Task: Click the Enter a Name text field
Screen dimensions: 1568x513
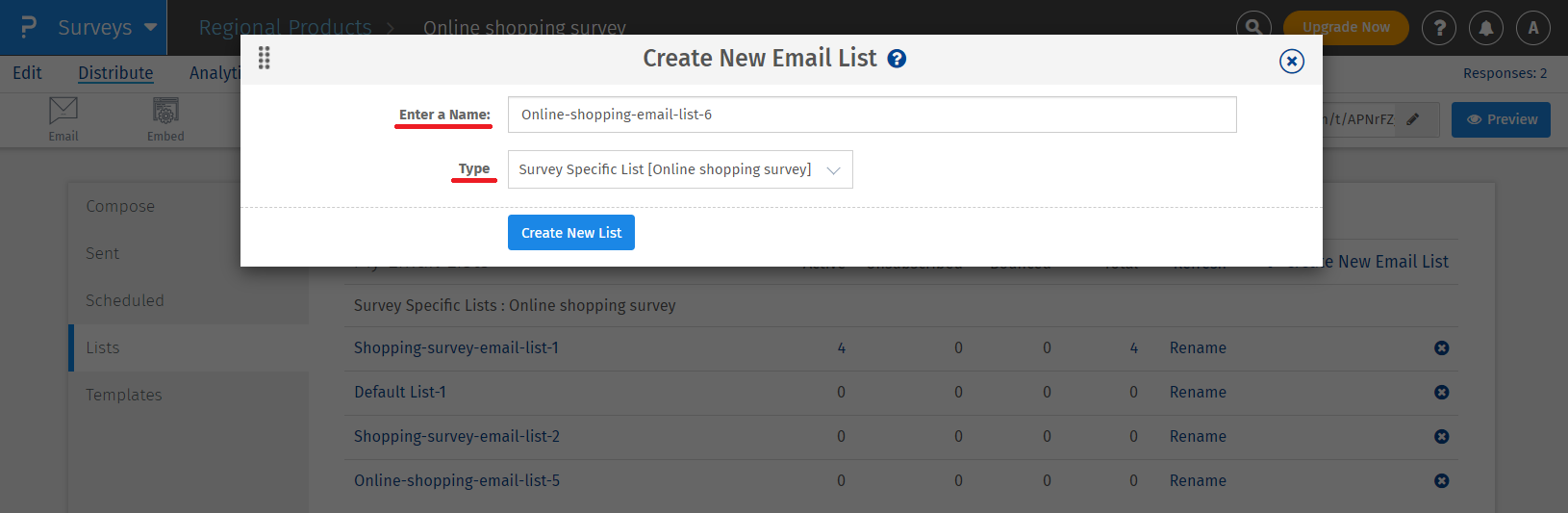Action: tap(871, 115)
